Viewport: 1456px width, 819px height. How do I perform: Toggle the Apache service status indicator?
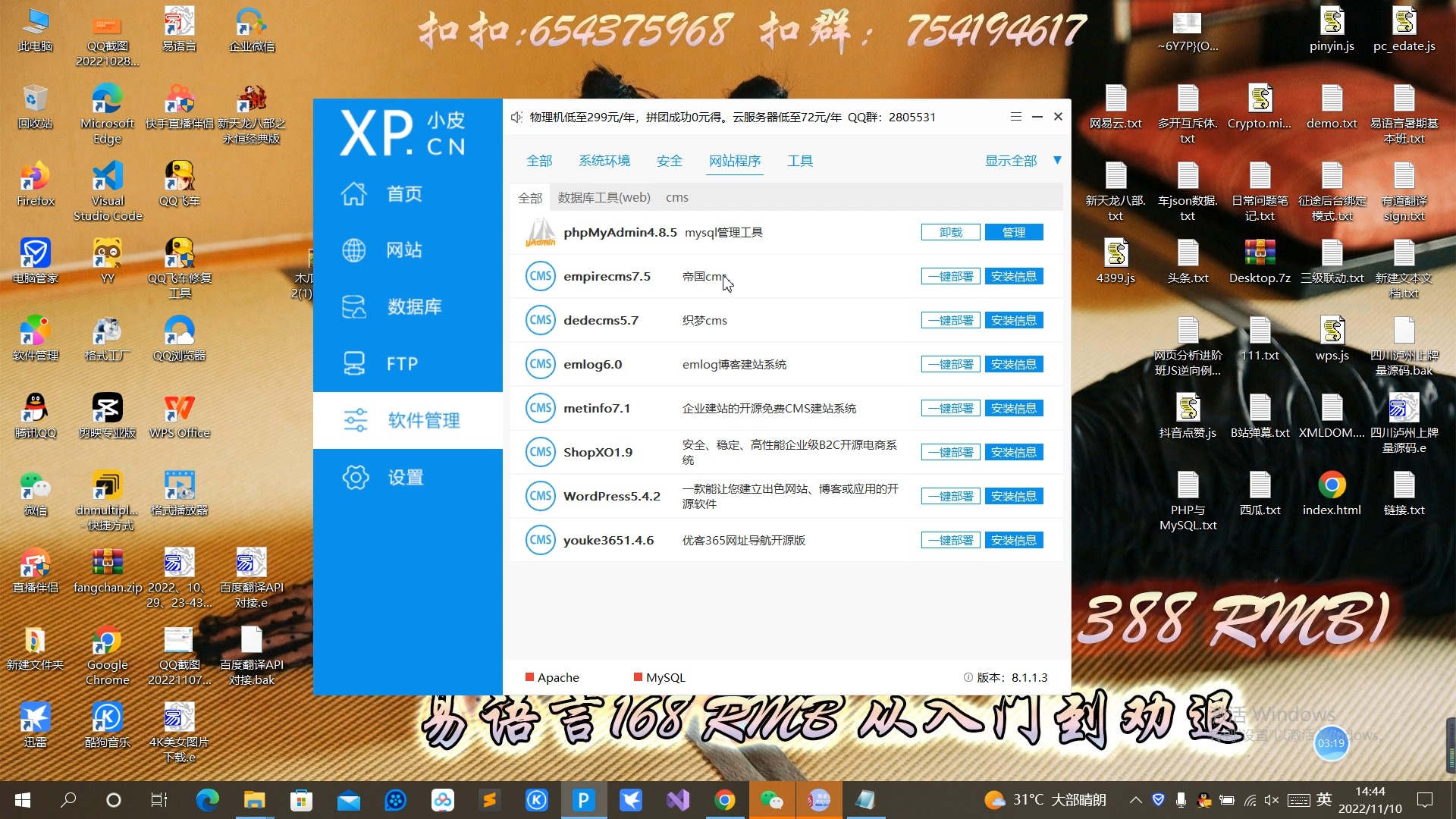[530, 677]
